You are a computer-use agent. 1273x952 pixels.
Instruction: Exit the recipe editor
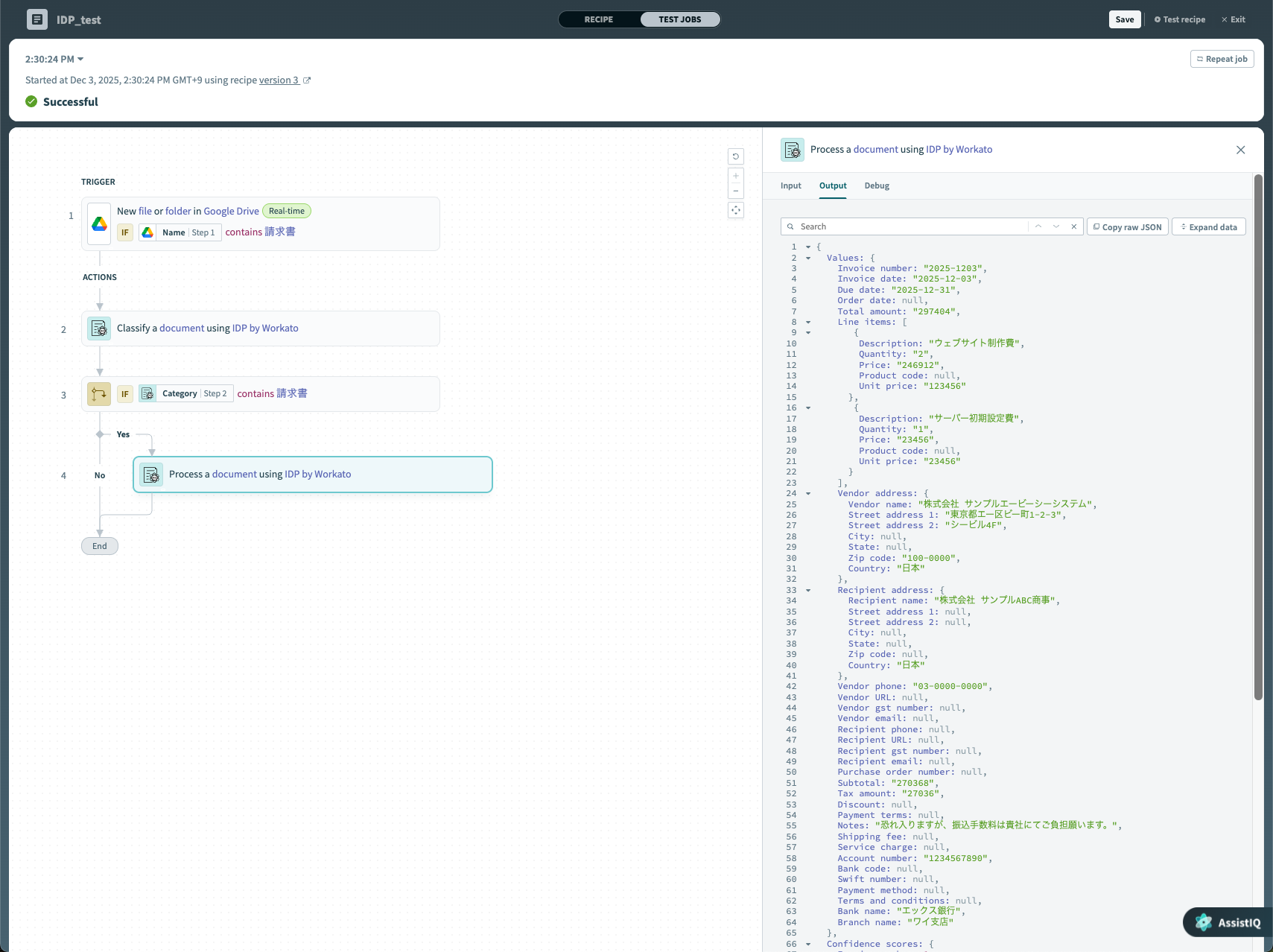point(1234,19)
